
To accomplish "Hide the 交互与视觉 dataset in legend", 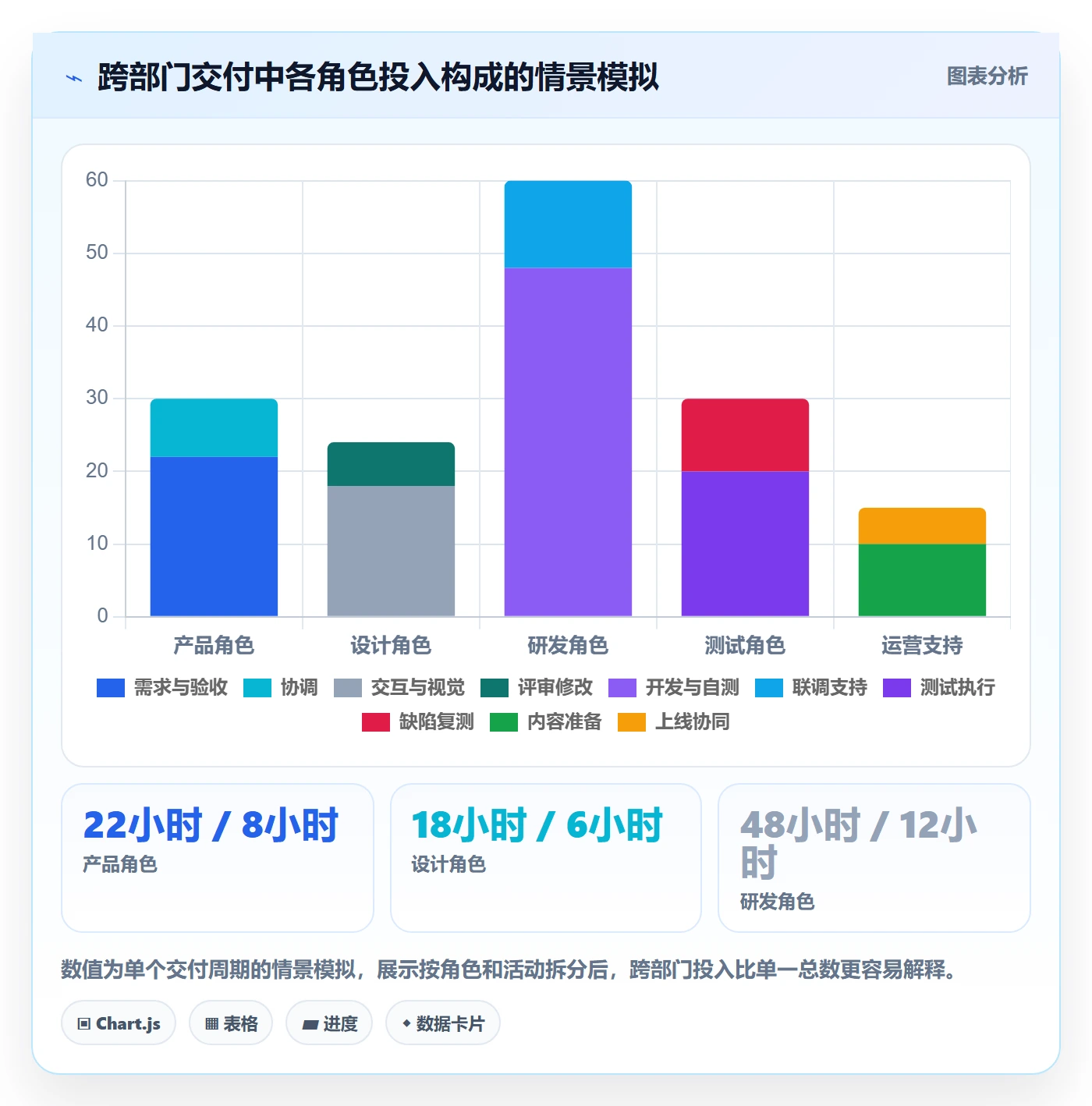I will 399,688.
